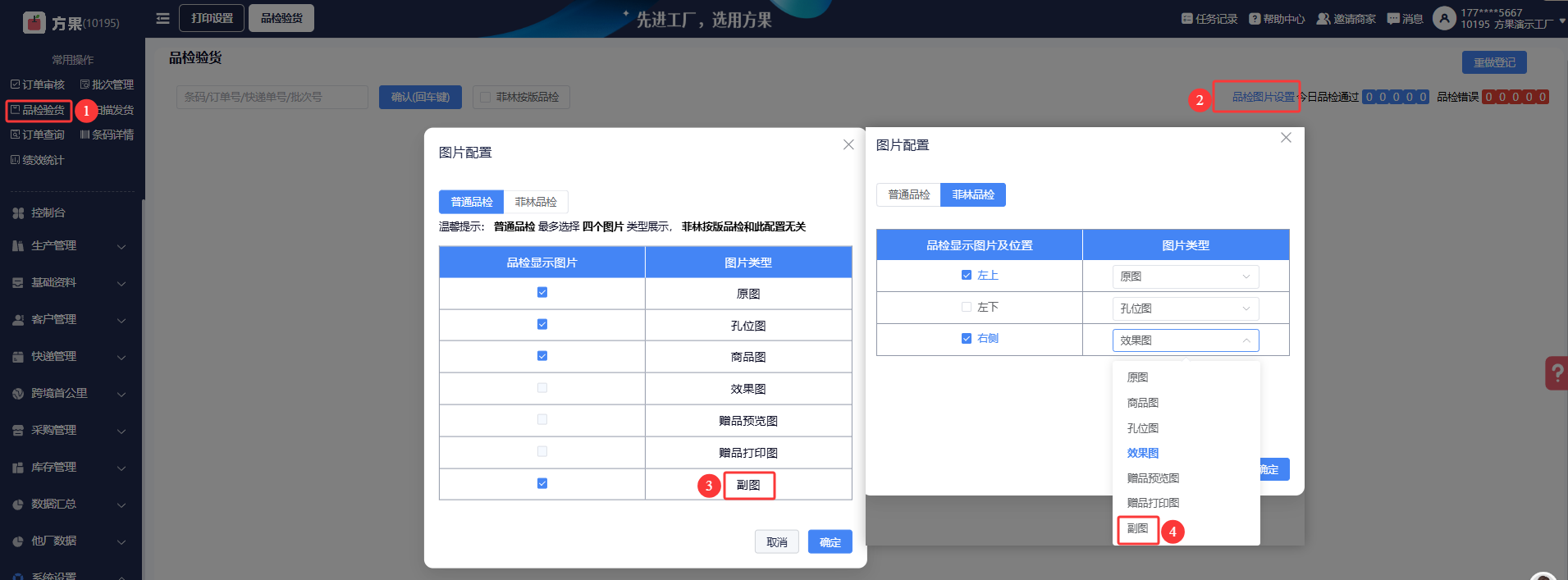Enable the 左下 position checkbox
Viewport: 1568px width, 580px height.
pyautogui.click(x=967, y=308)
